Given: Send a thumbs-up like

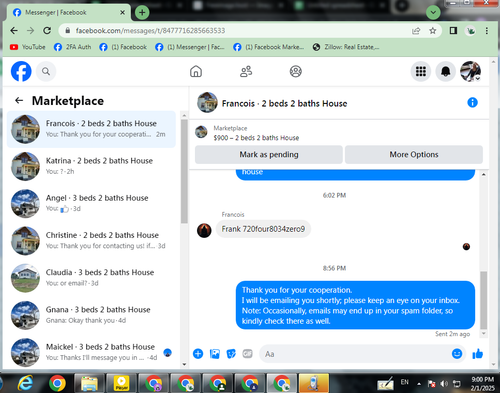Looking at the screenshot, I should (x=478, y=354).
